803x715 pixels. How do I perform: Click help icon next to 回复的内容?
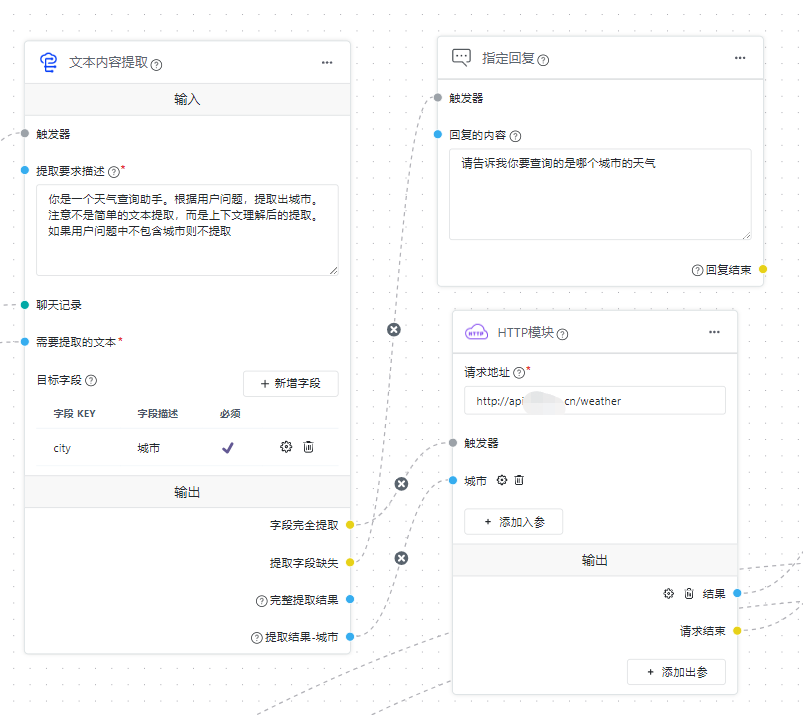point(516,136)
